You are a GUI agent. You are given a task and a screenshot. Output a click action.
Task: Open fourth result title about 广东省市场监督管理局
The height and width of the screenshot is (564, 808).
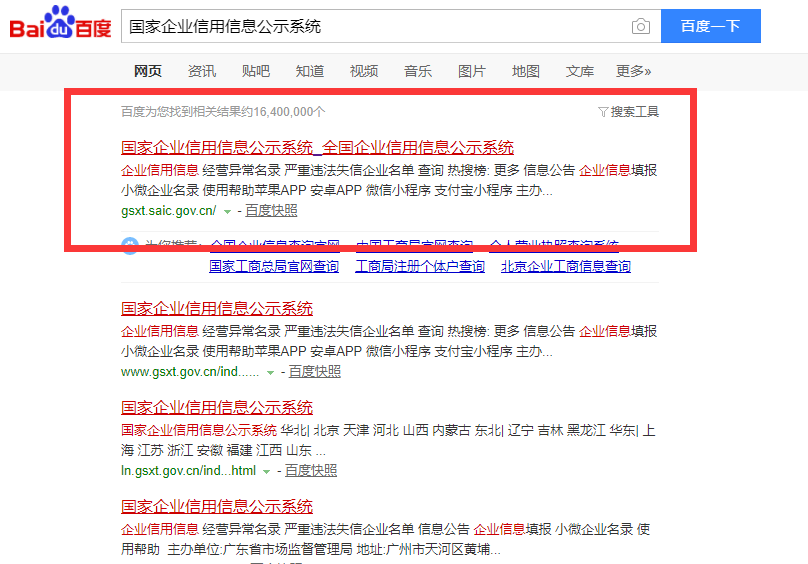click(x=217, y=506)
